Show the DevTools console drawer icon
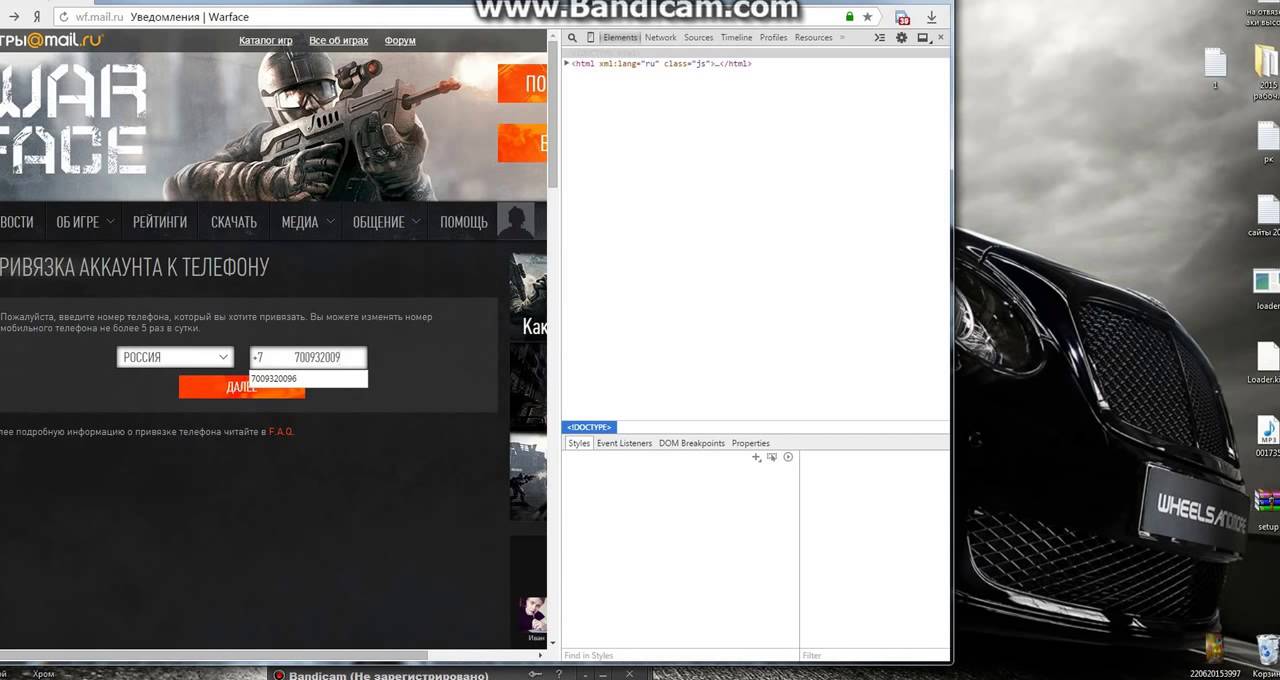This screenshot has width=1280, height=680. [x=879, y=38]
